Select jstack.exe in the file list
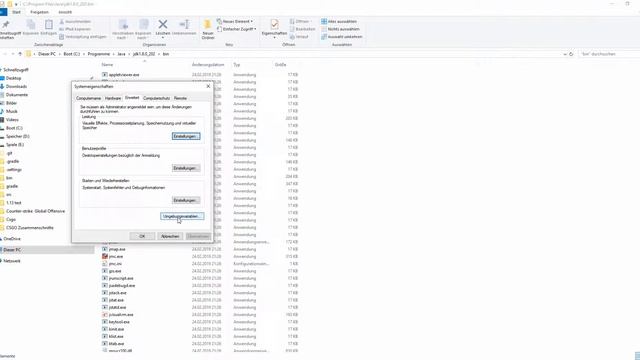640x360 pixels. (118, 293)
